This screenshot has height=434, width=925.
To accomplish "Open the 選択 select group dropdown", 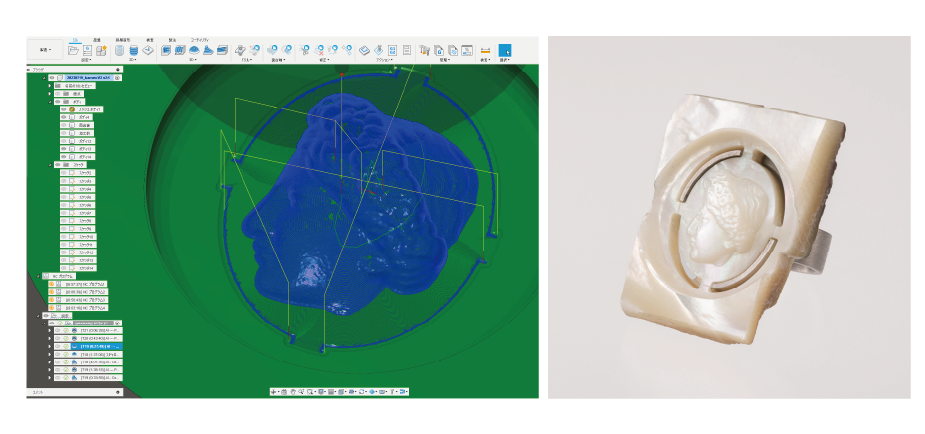I will click(505, 60).
